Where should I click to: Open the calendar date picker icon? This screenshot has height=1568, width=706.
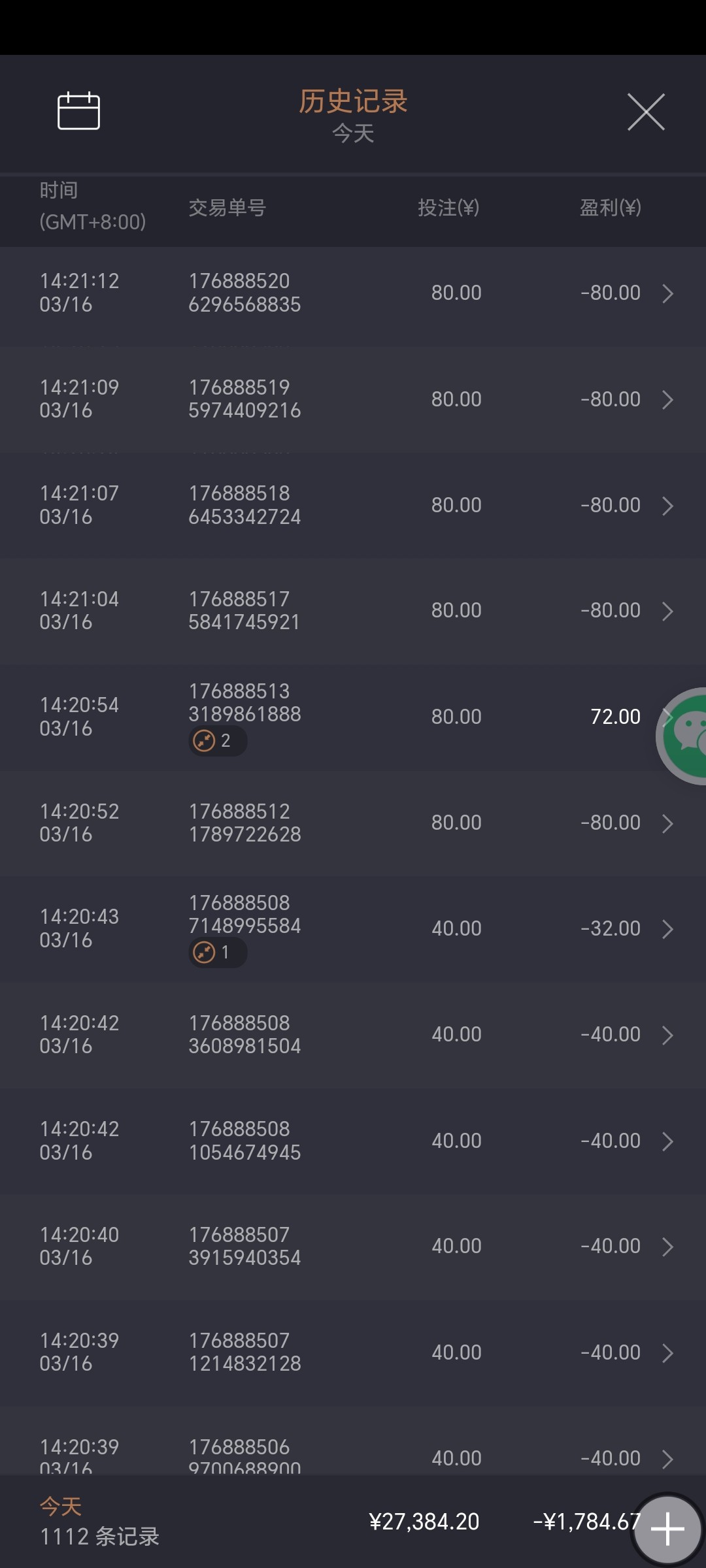click(x=78, y=111)
